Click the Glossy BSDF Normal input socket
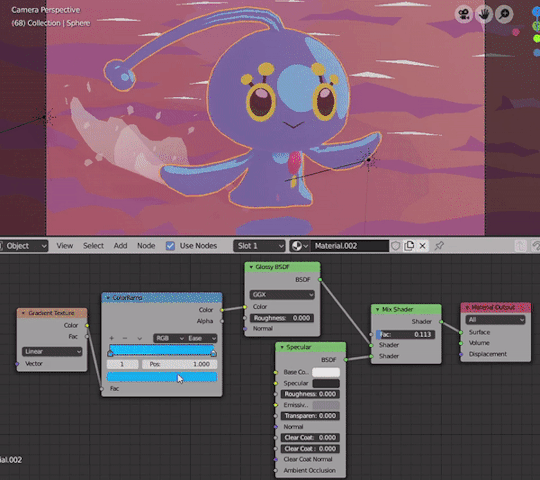 pos(245,329)
